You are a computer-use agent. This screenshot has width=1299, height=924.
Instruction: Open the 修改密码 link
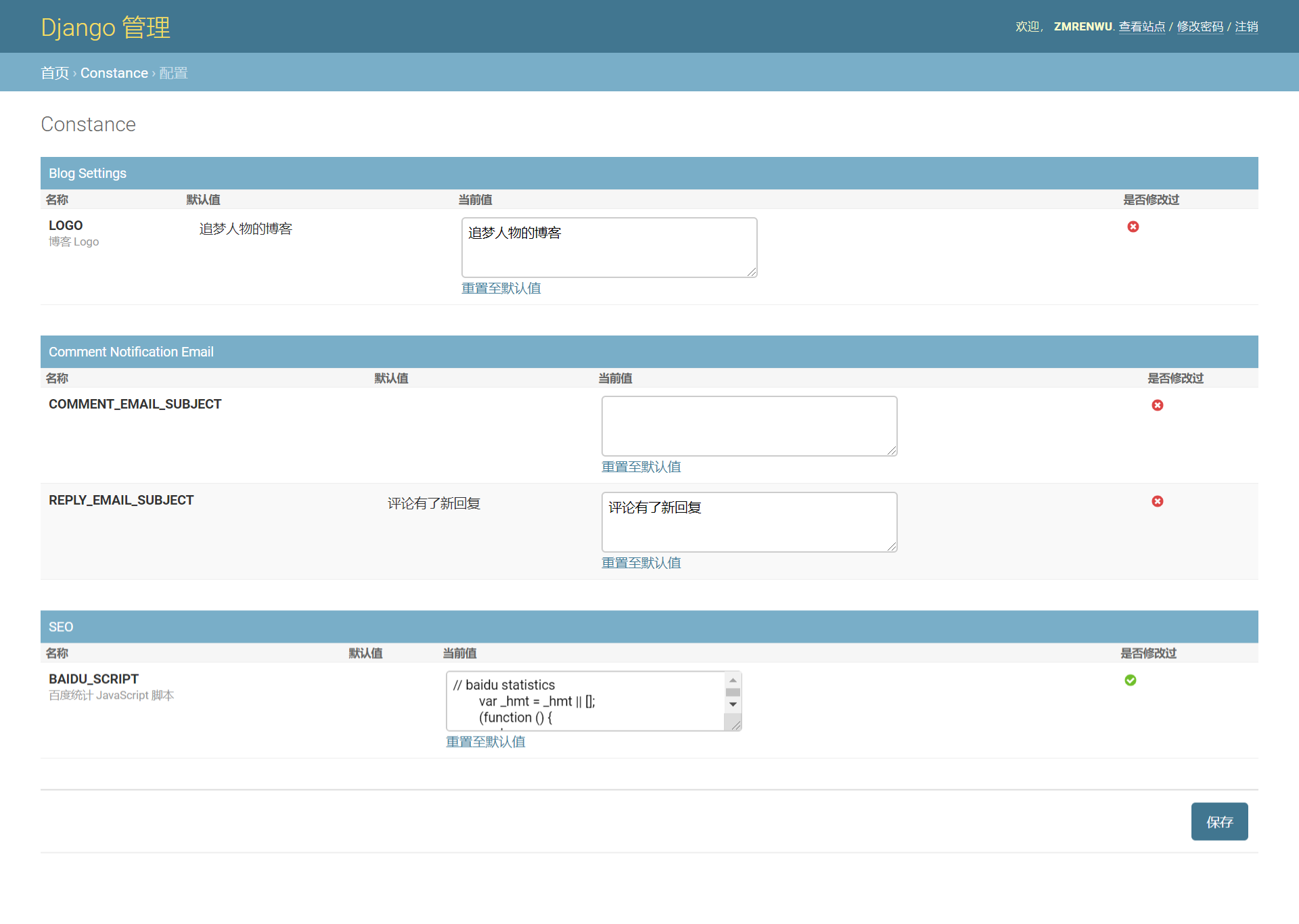(x=1200, y=26)
